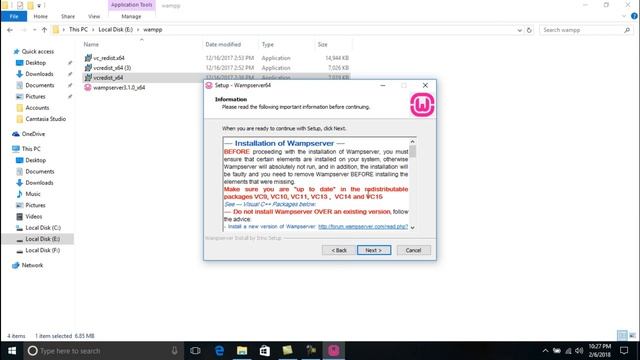This screenshot has width=640, height=360.
Task: Sort by the Size column header
Action: 322,44
